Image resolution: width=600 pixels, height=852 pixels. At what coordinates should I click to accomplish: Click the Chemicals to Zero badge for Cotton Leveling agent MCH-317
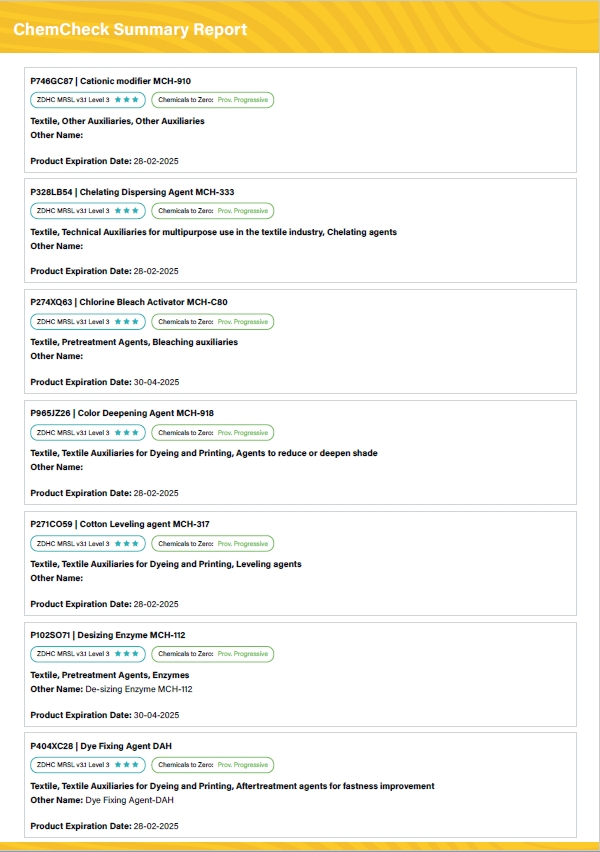(212, 543)
